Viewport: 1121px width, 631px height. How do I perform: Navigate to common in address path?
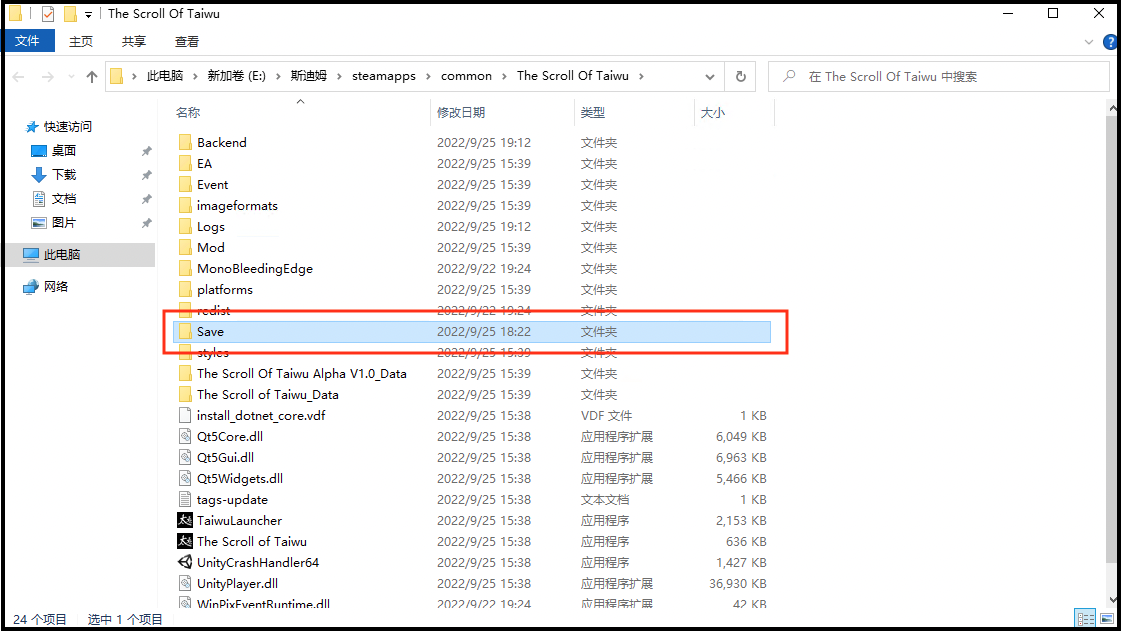coord(466,76)
